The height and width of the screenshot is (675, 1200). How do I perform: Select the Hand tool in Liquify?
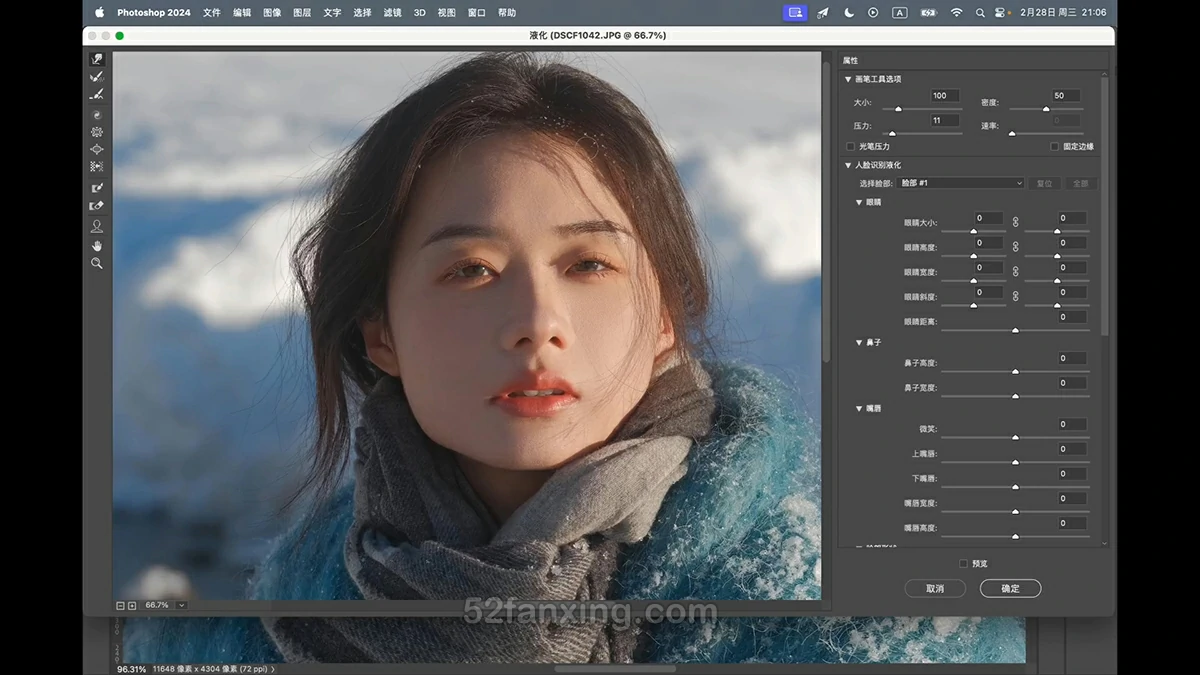pyautogui.click(x=97, y=245)
